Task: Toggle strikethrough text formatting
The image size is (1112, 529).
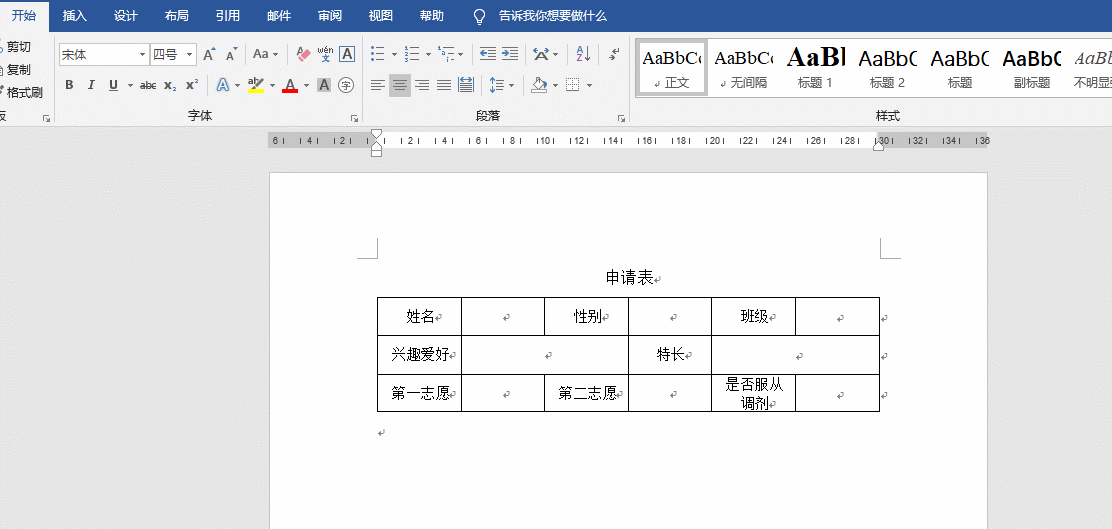Action: 148,85
